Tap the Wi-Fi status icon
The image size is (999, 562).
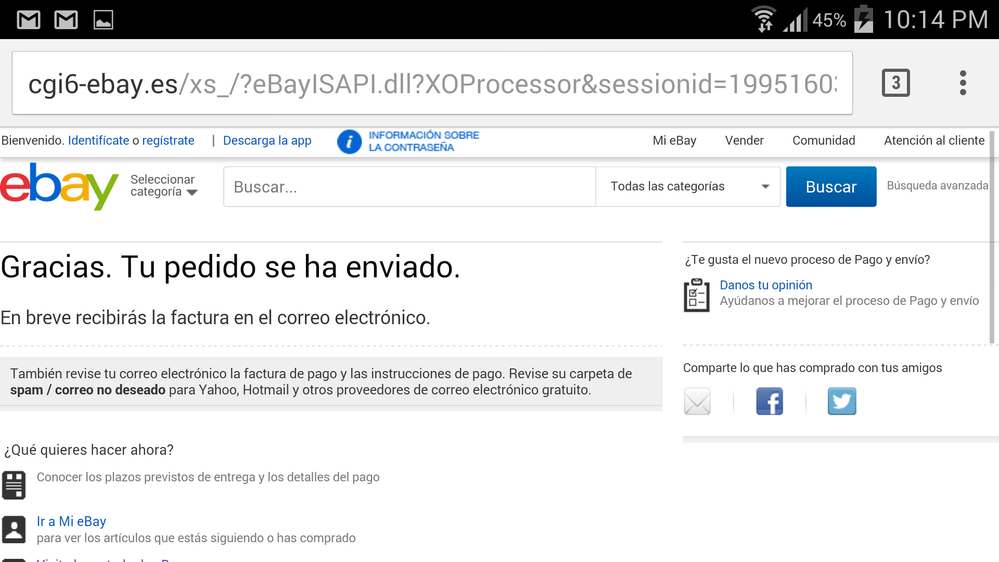(763, 19)
